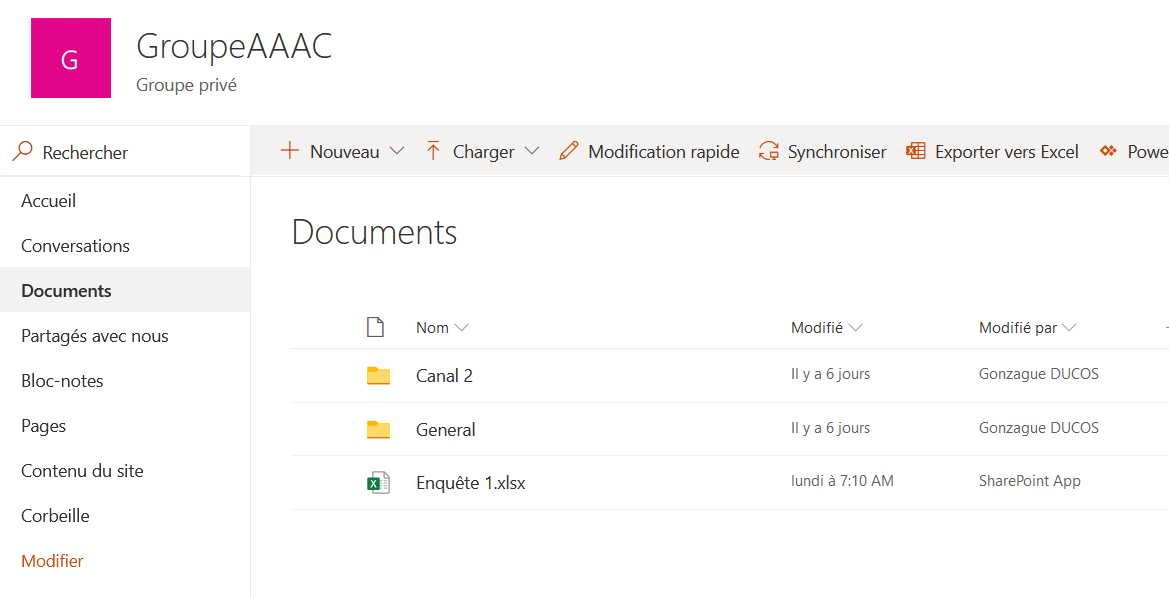Open the Modifié par column dropdown

[1070, 327]
